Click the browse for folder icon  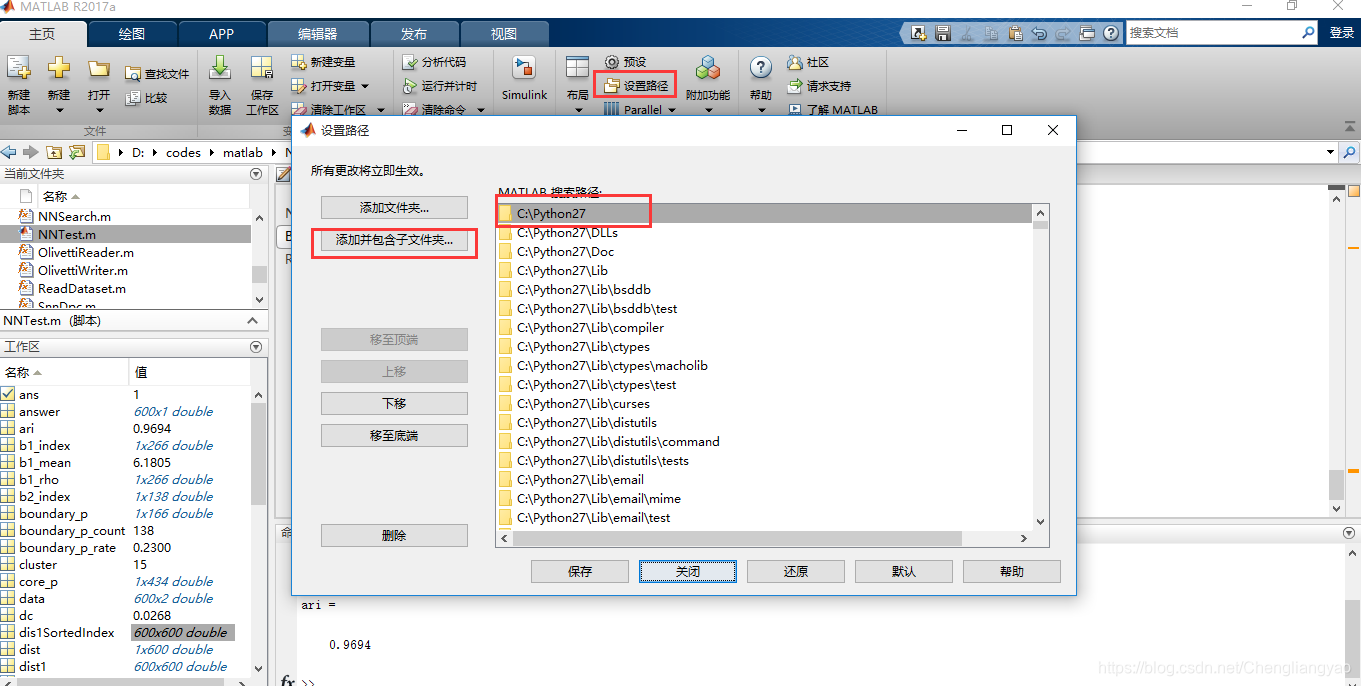pos(76,152)
